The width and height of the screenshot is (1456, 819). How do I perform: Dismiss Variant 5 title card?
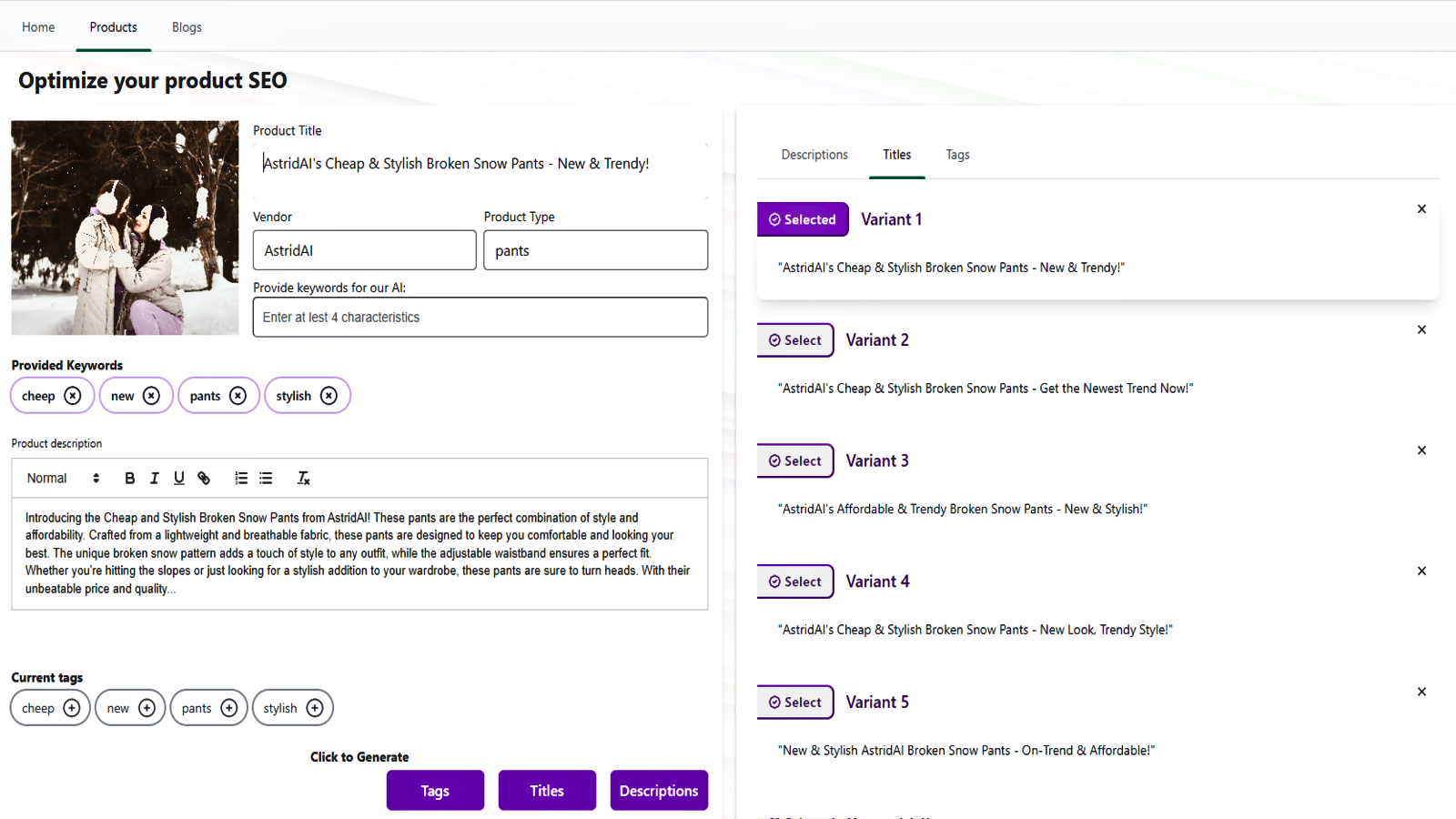click(1421, 692)
